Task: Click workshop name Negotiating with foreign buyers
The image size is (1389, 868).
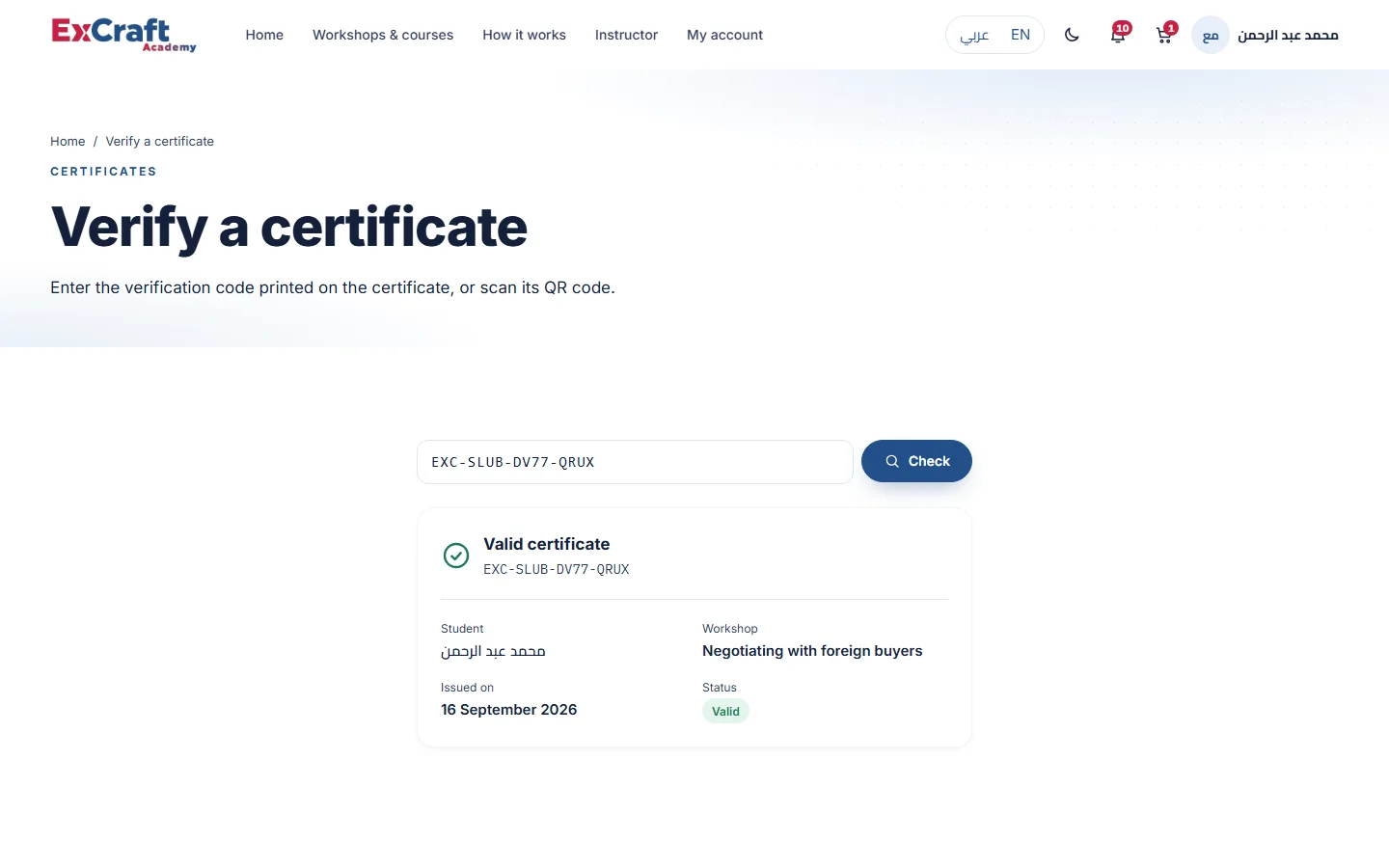Action: (812, 651)
